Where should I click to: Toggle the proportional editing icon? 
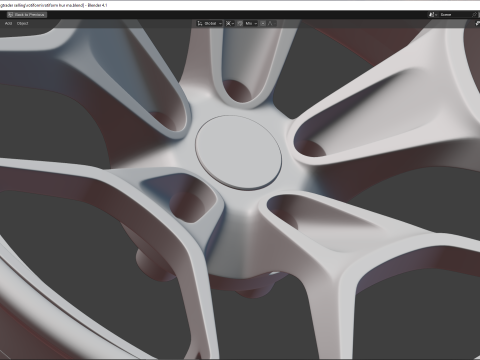pyautogui.click(x=263, y=23)
